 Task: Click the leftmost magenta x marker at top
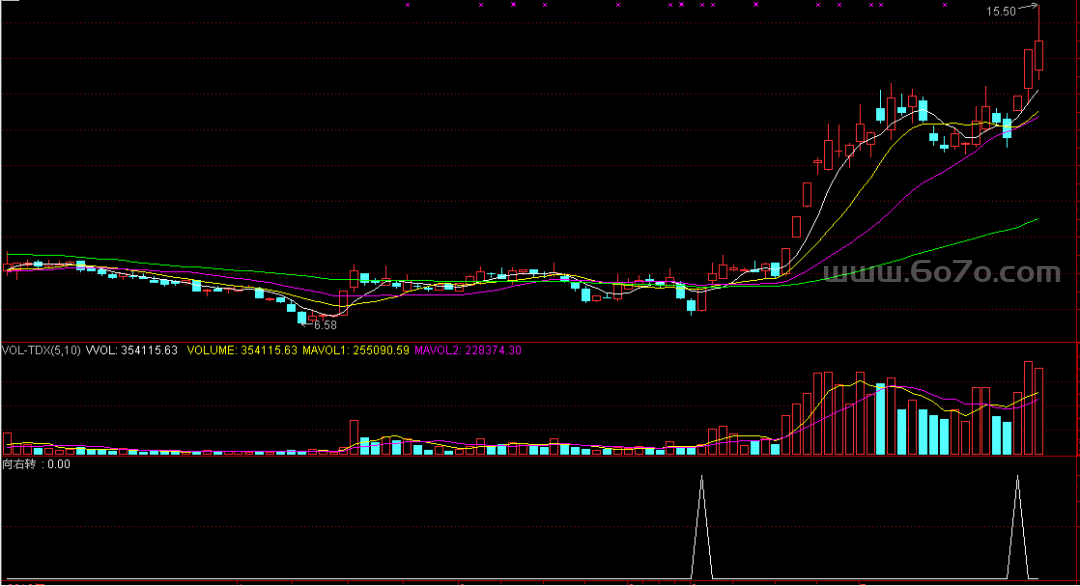(408, 5)
